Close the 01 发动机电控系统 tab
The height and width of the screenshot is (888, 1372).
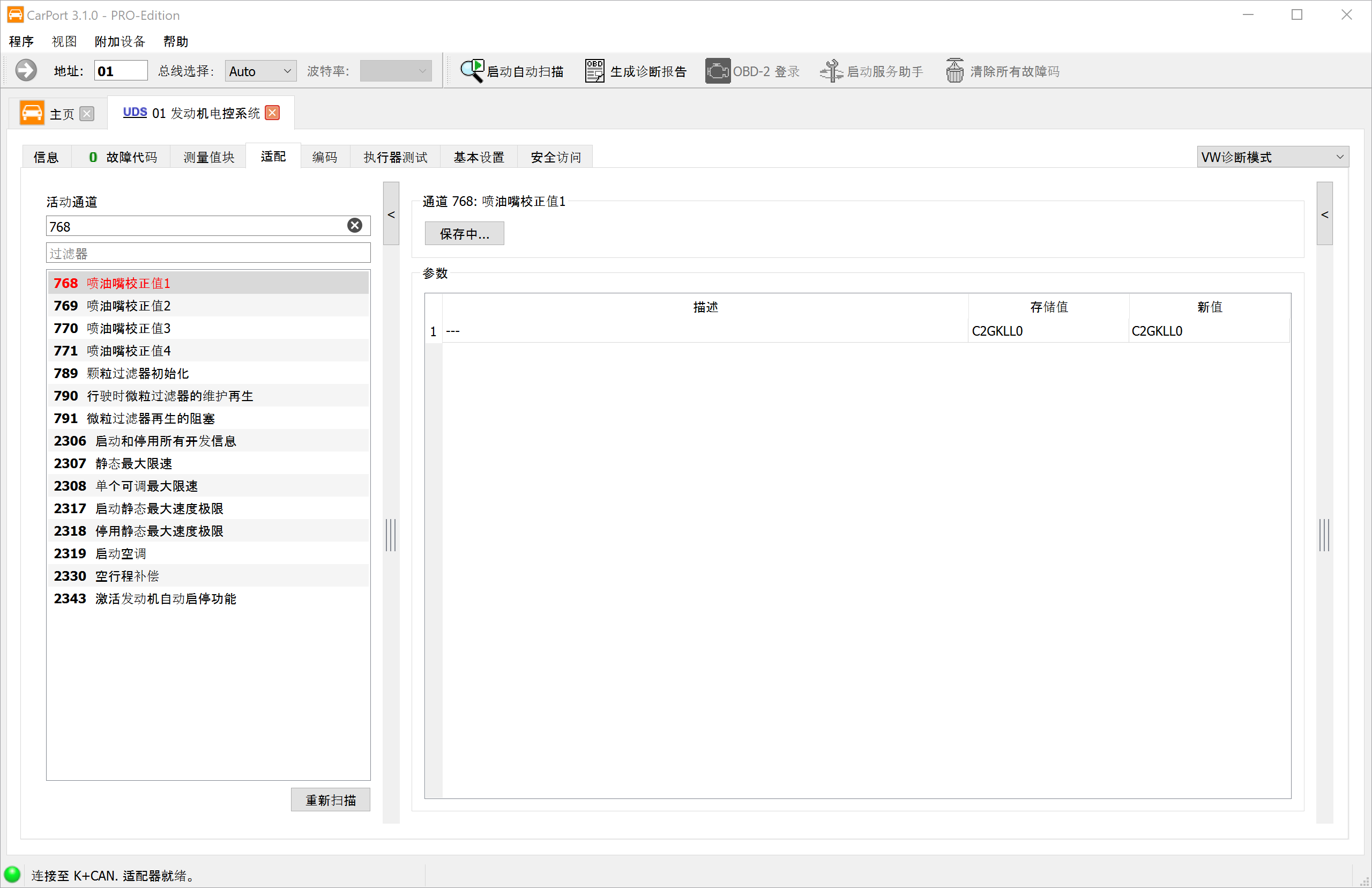(273, 113)
